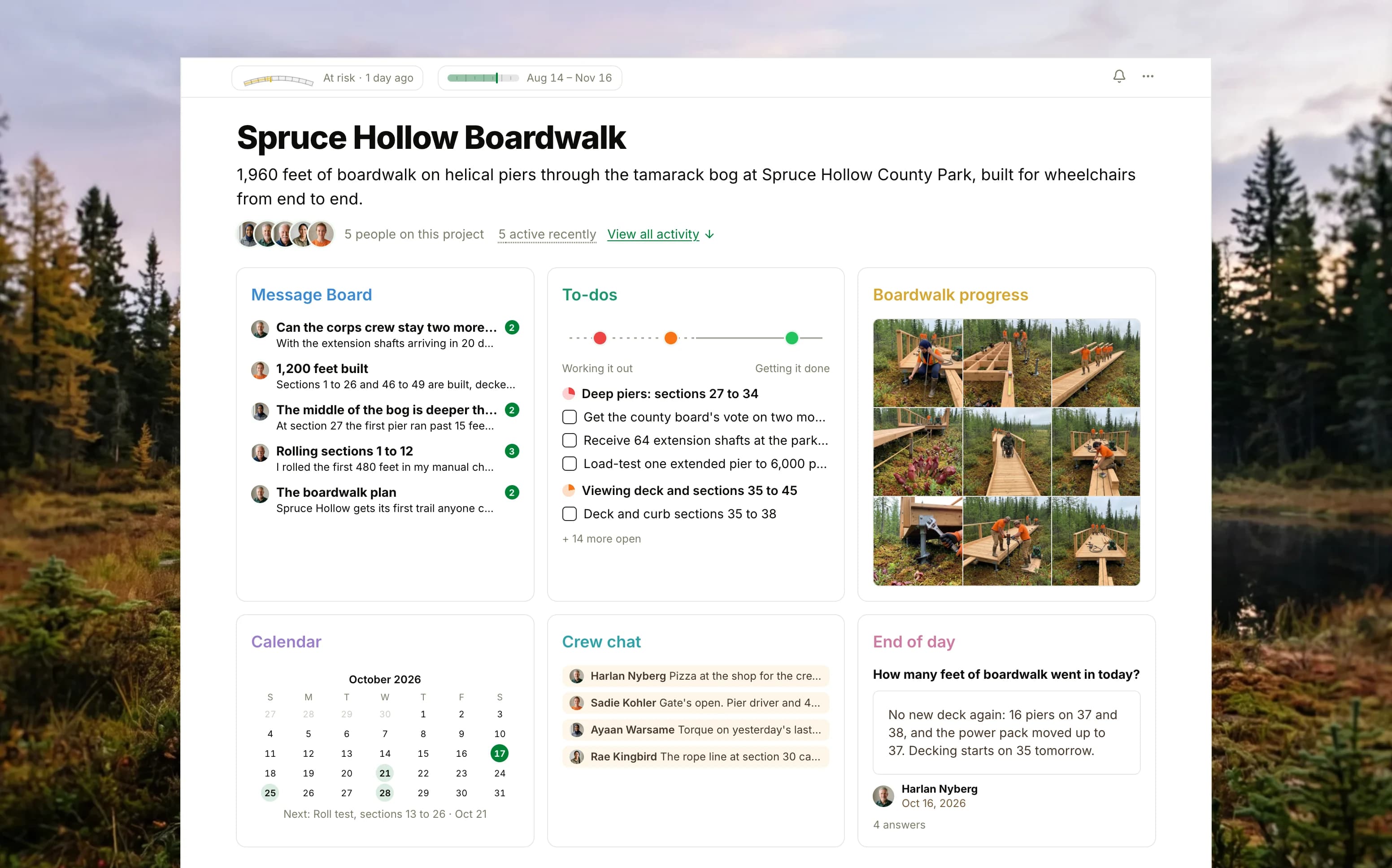1392x868 pixels.
Task: Open list 'Deep piers: sections 27 to 34'
Action: point(670,394)
